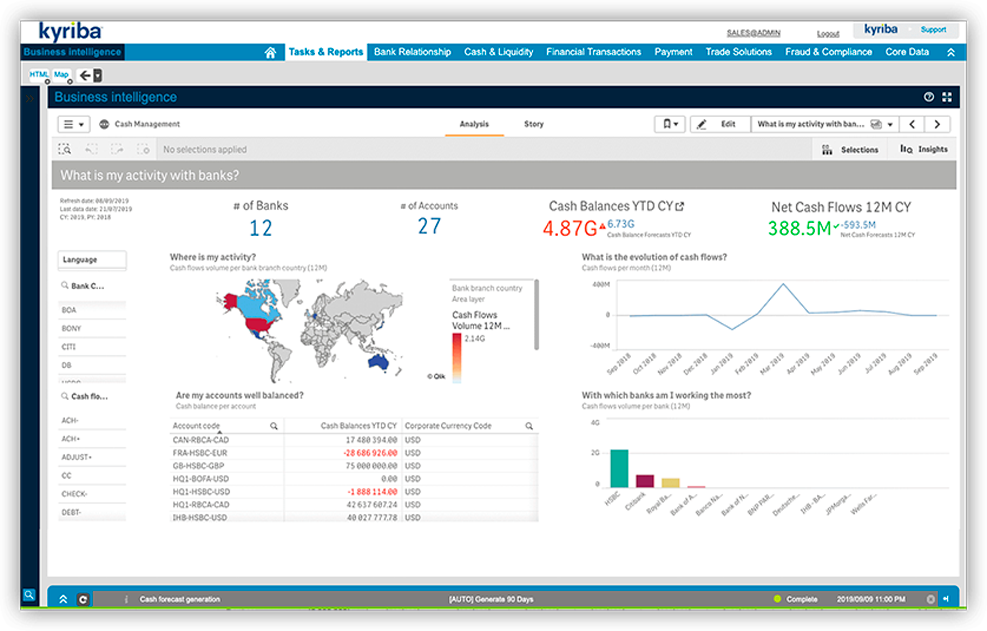Click the Edit sheet button
Screen dimensions: 987x631
pos(719,124)
